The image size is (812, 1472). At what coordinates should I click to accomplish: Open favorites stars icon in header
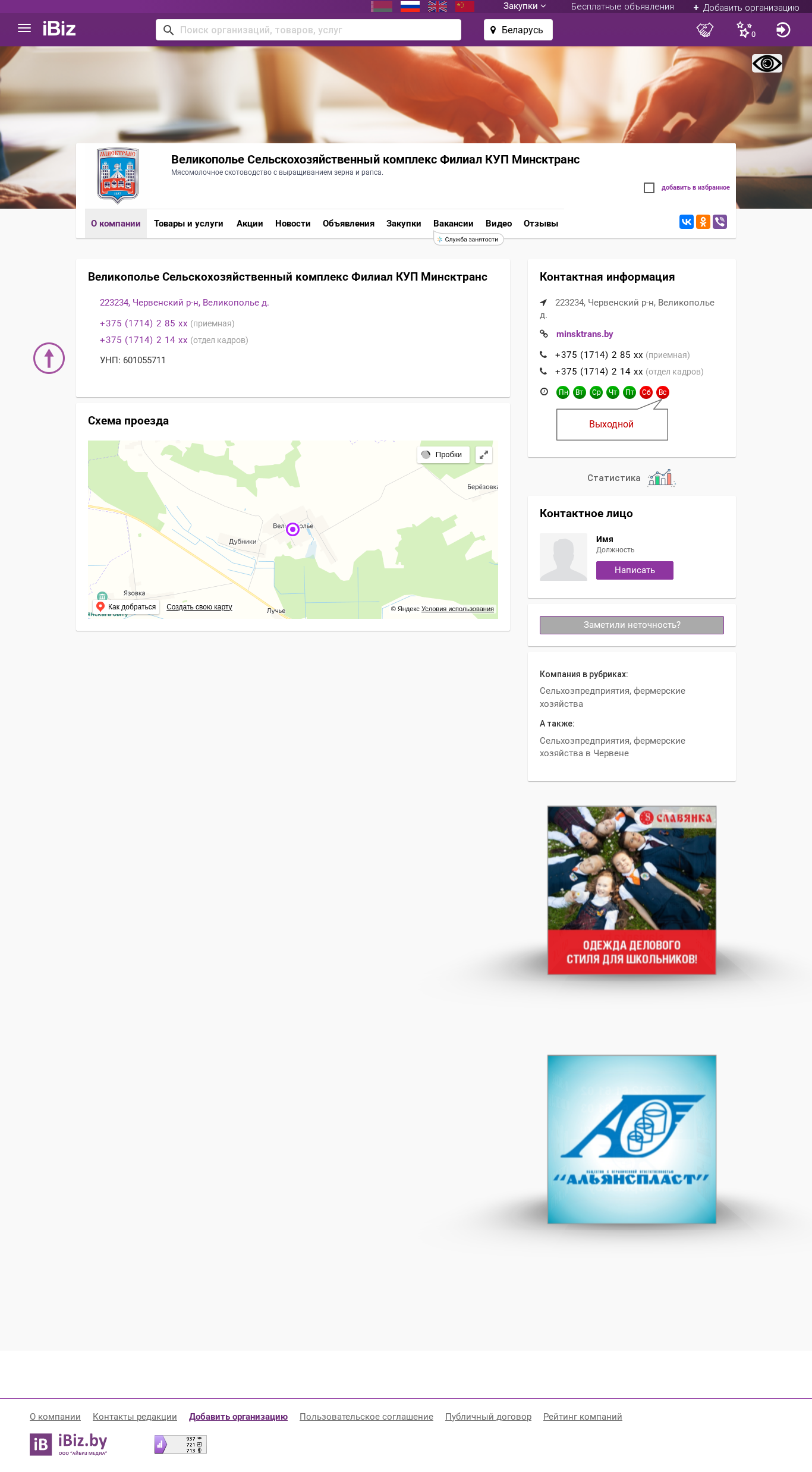[745, 30]
